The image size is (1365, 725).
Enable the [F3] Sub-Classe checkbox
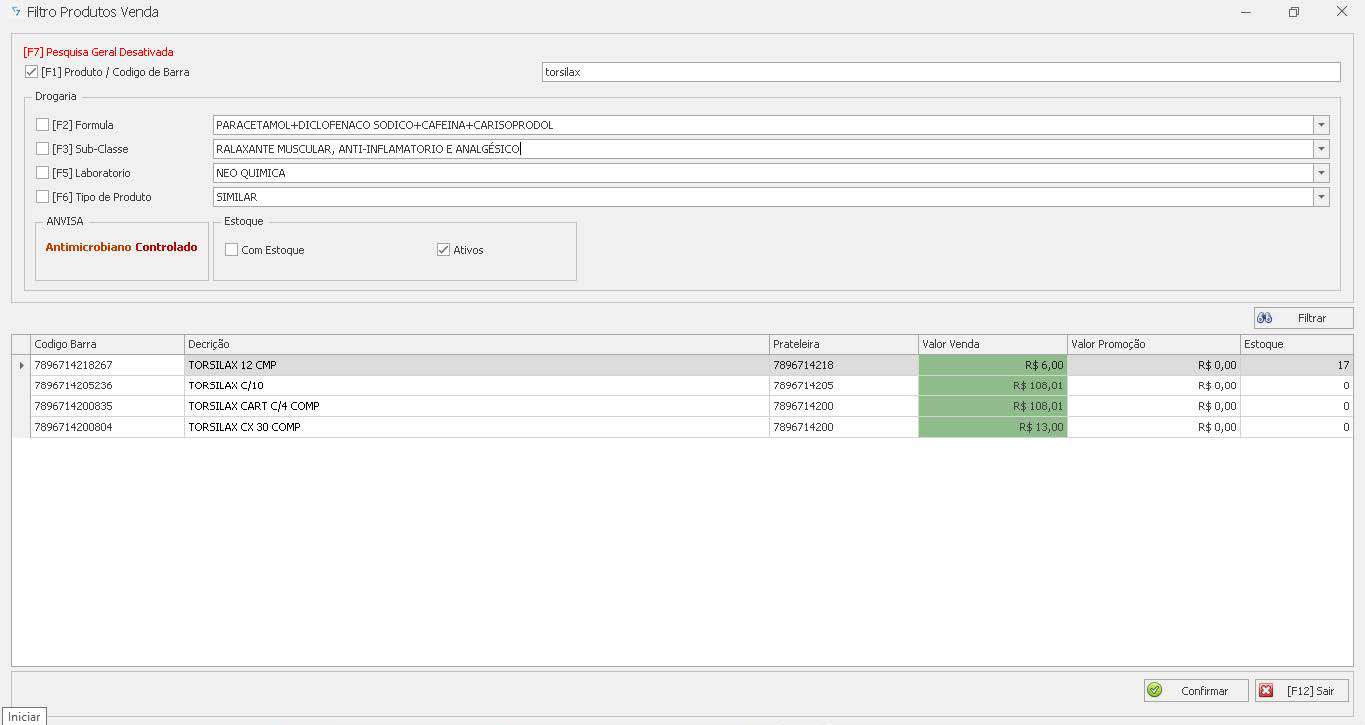pyautogui.click(x=42, y=149)
